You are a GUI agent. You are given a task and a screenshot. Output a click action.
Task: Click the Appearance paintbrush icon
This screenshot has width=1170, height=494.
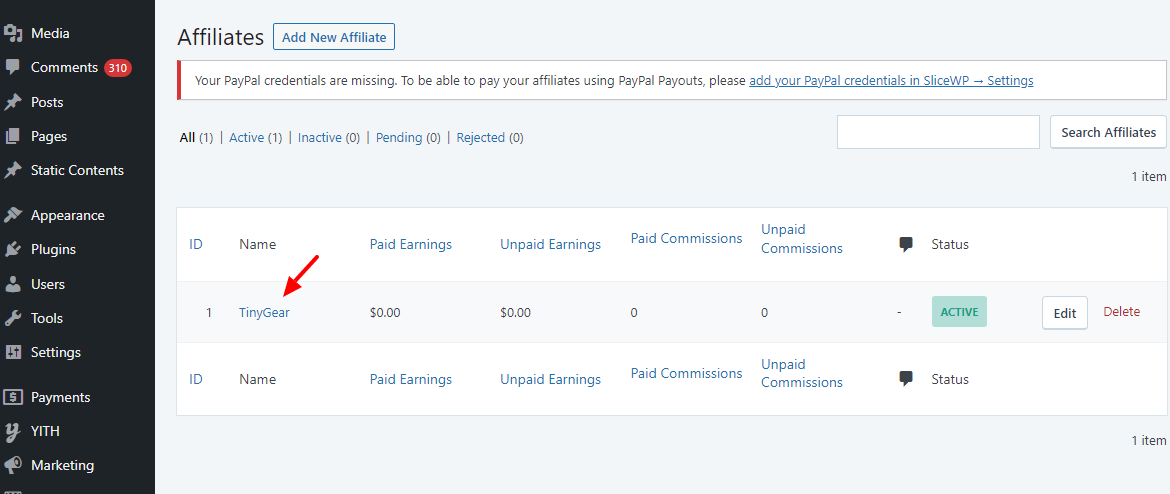[13, 215]
